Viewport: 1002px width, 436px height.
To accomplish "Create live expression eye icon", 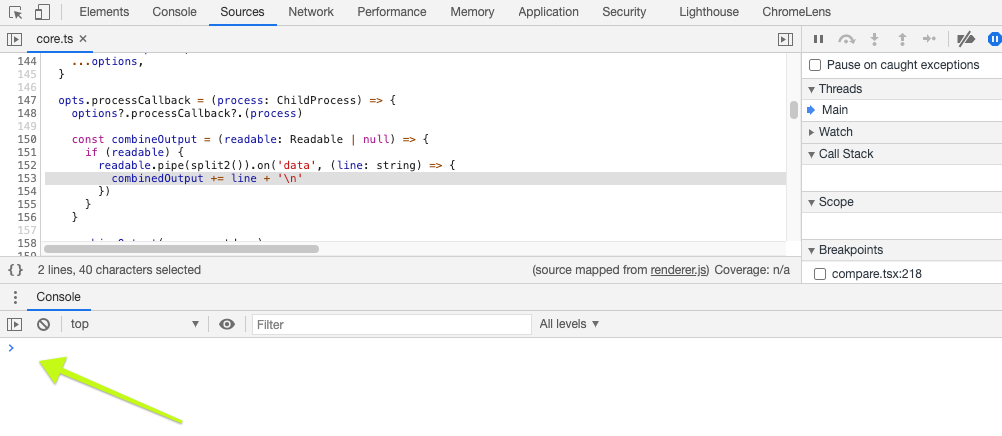I will click(227, 324).
